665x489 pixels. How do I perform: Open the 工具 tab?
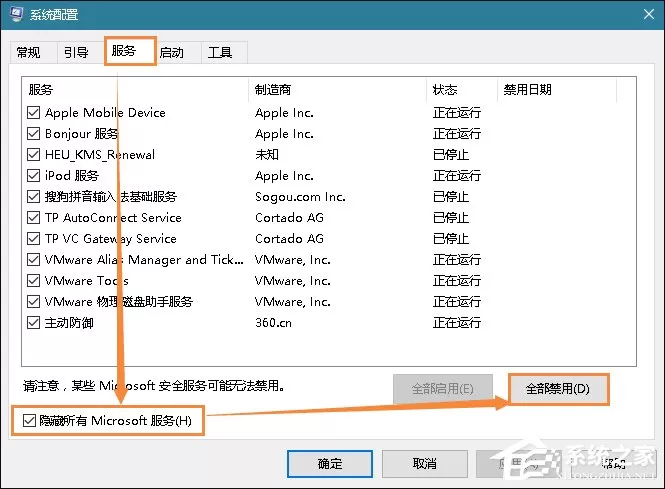(220, 53)
